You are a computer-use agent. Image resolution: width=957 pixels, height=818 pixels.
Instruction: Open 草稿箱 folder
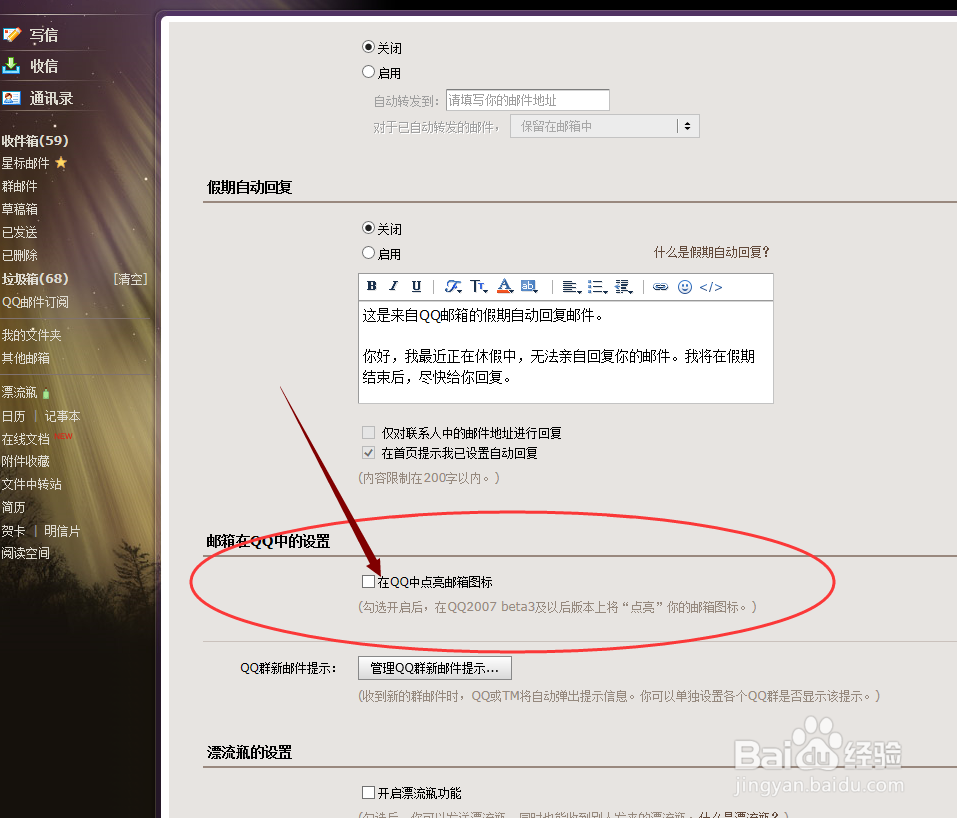tap(20, 209)
